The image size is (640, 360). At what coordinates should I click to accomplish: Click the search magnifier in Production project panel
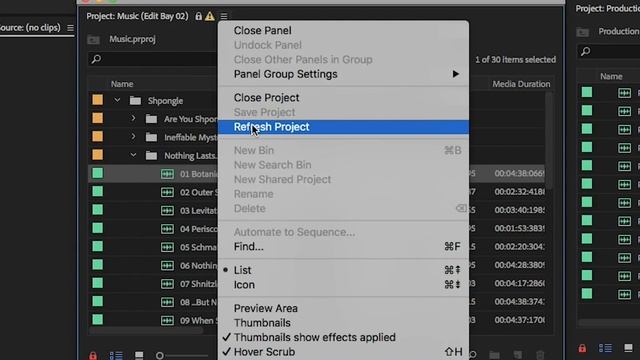coord(586,51)
